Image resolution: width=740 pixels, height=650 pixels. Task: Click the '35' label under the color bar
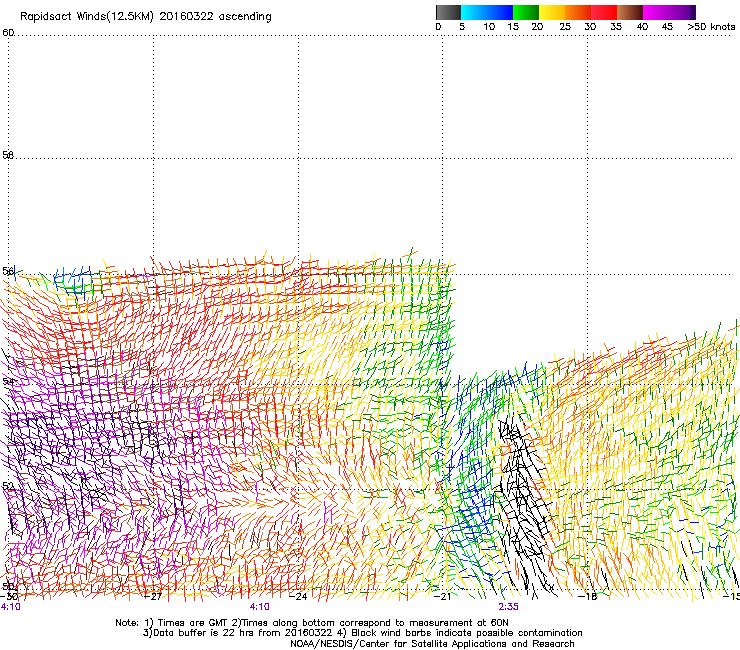click(x=616, y=27)
